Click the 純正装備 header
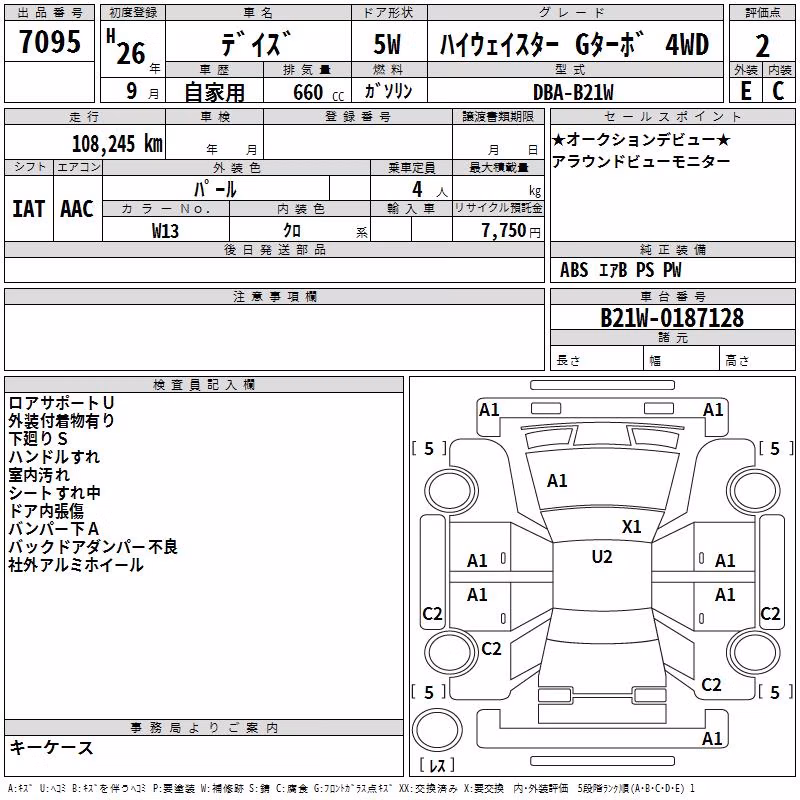The width and height of the screenshot is (800, 800). pos(672,249)
